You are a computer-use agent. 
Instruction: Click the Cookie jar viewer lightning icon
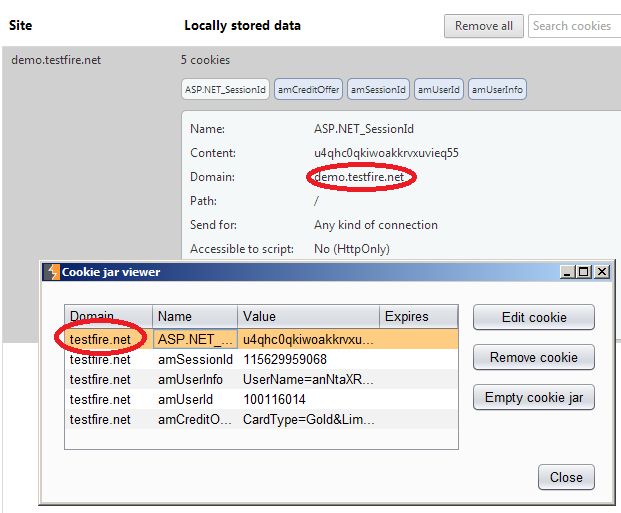[x=52, y=272]
